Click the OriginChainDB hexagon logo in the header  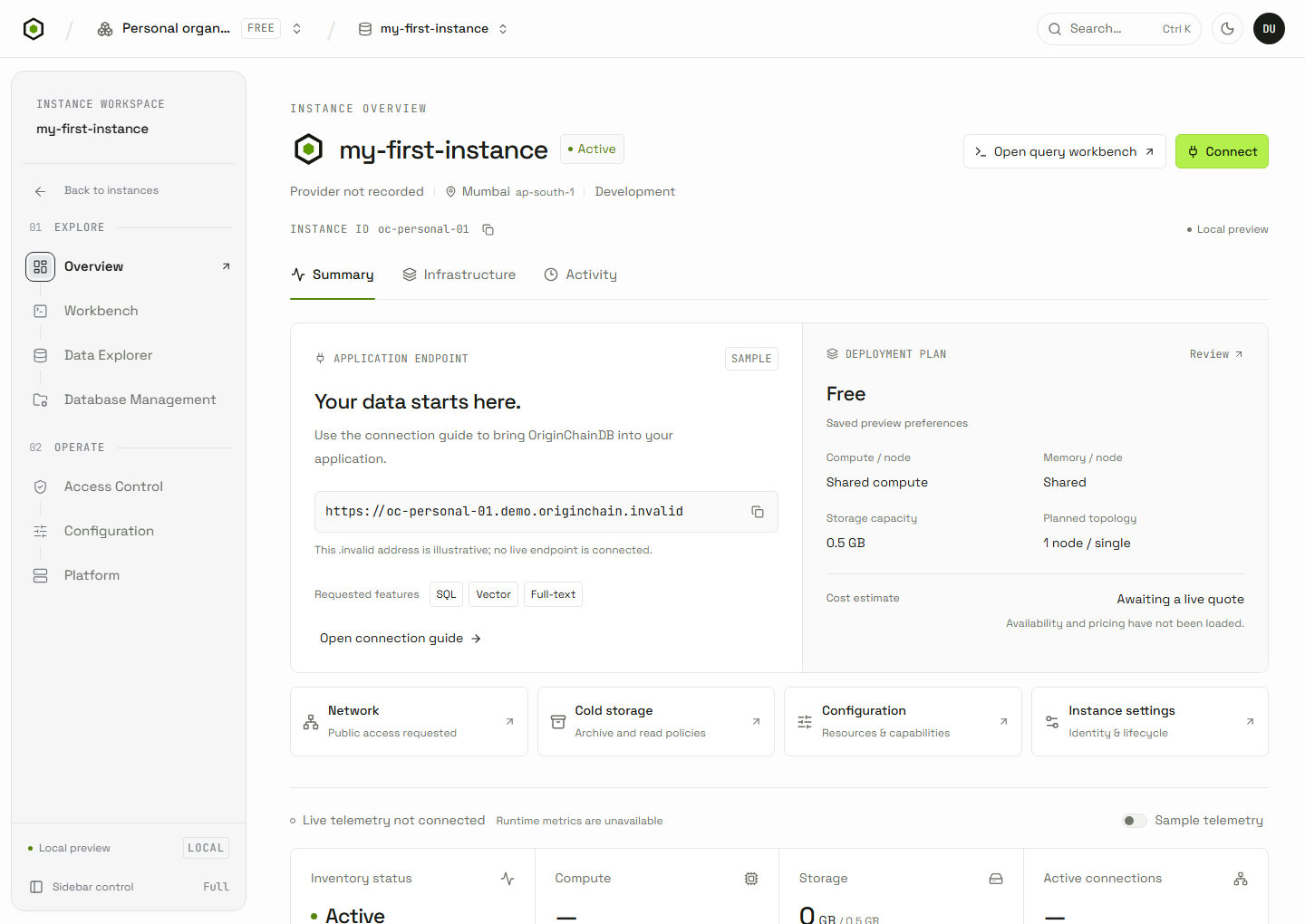(34, 29)
